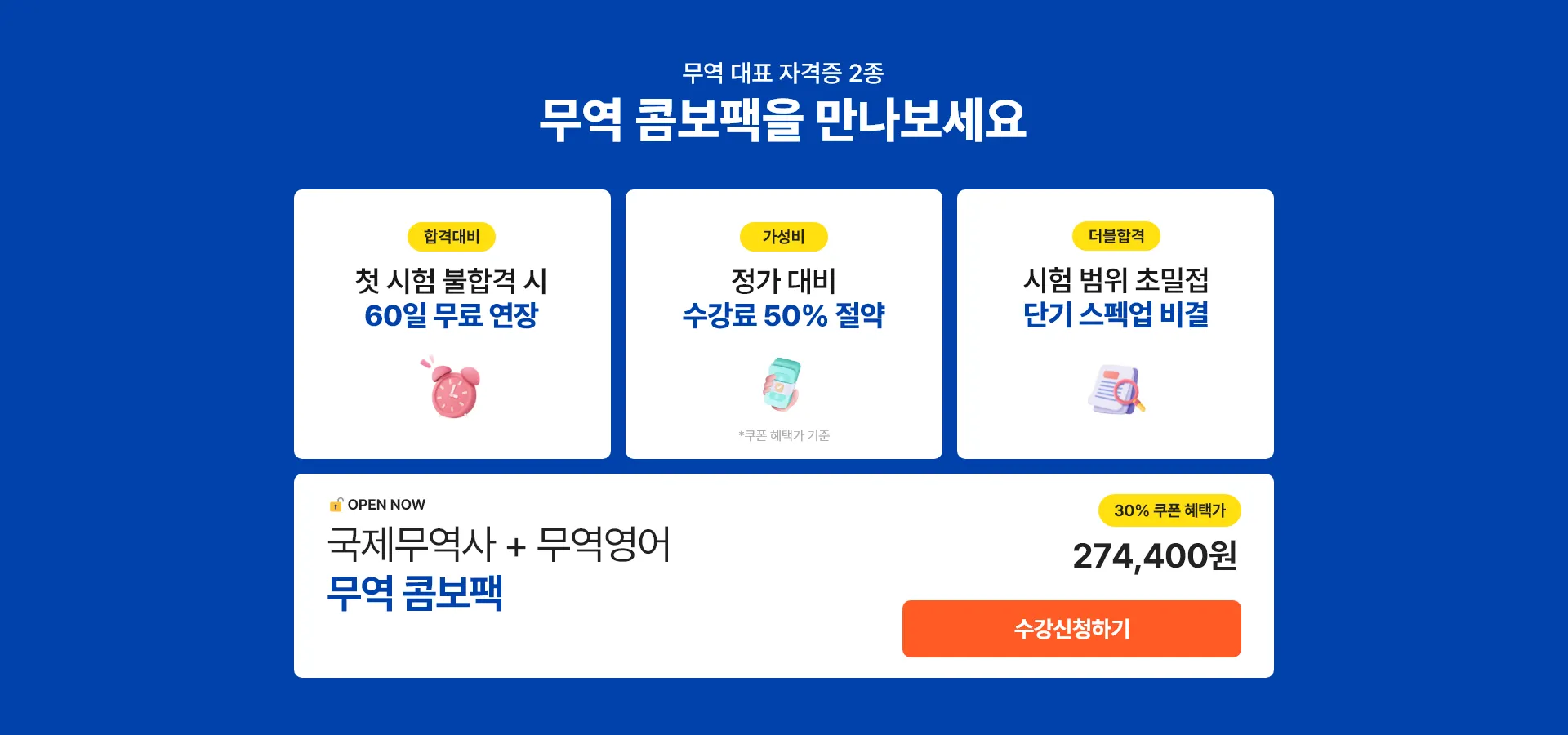Click the 단기 스펙업 비결 text
Screen dimensions: 1568x735
pos(1116,314)
